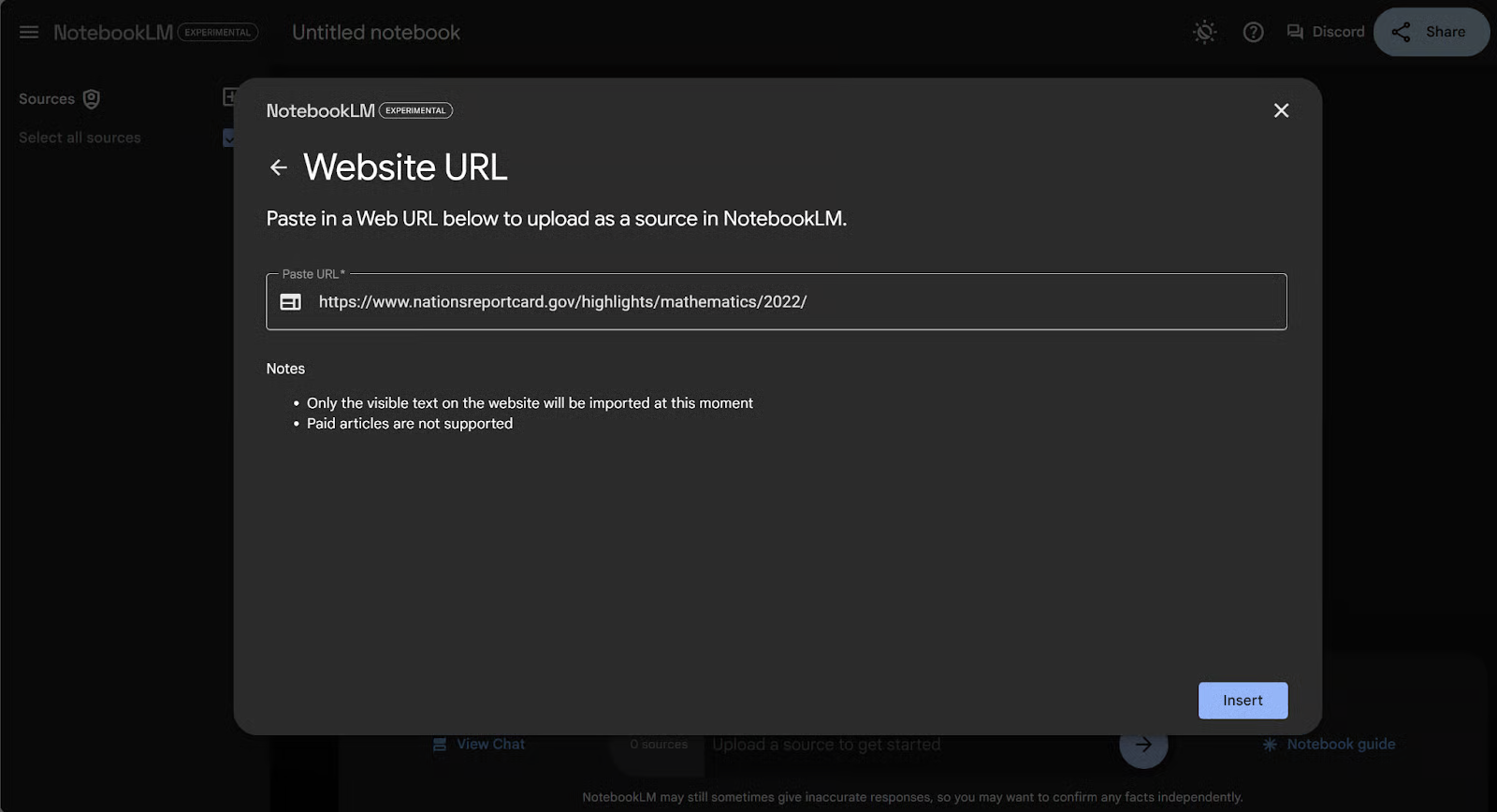1497x812 pixels.
Task: Toggle the Select all sources checkbox
Action: point(228,138)
